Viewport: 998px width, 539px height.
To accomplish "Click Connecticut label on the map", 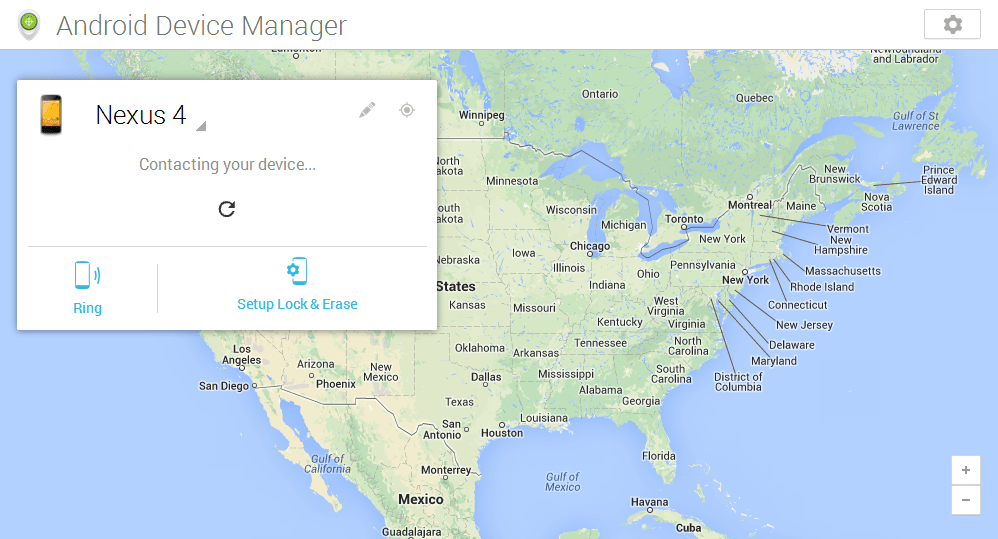I will click(797, 305).
